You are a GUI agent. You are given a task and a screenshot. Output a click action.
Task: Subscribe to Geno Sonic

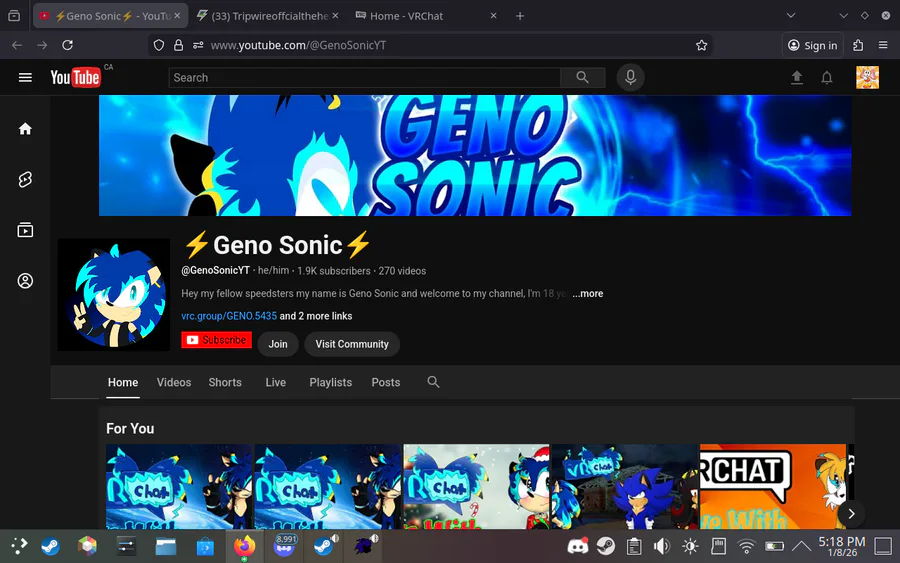pyautogui.click(x=216, y=340)
